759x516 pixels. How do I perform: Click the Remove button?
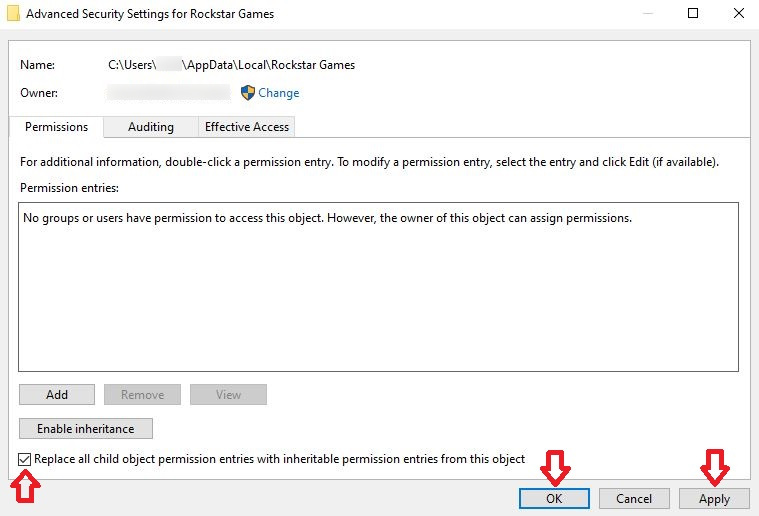pos(143,395)
